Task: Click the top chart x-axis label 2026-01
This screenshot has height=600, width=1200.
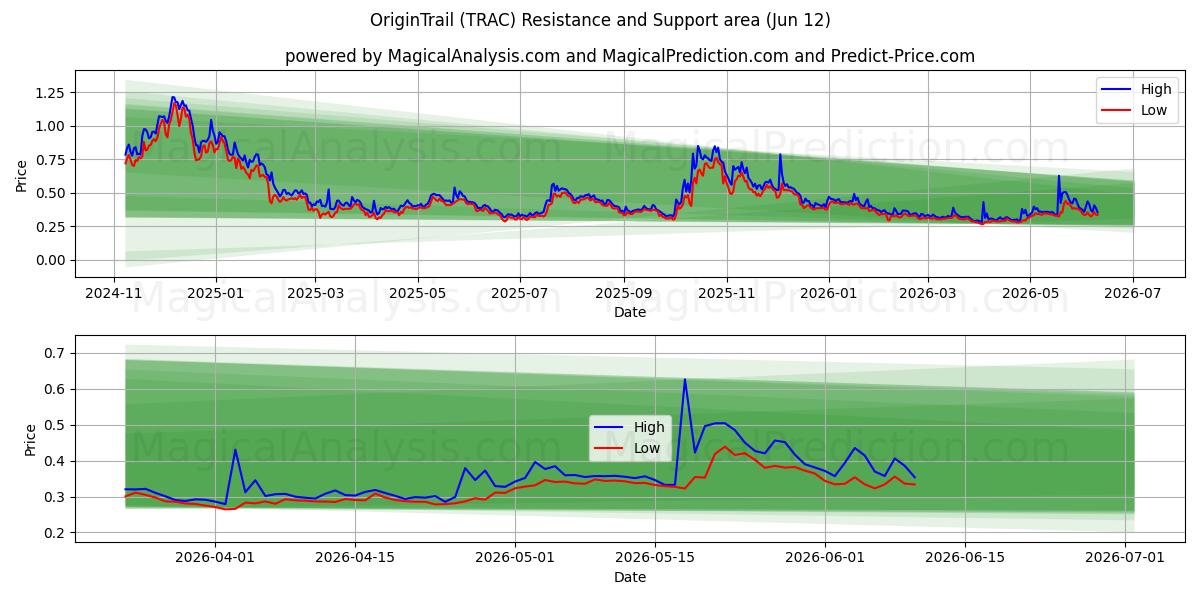Action: click(828, 294)
